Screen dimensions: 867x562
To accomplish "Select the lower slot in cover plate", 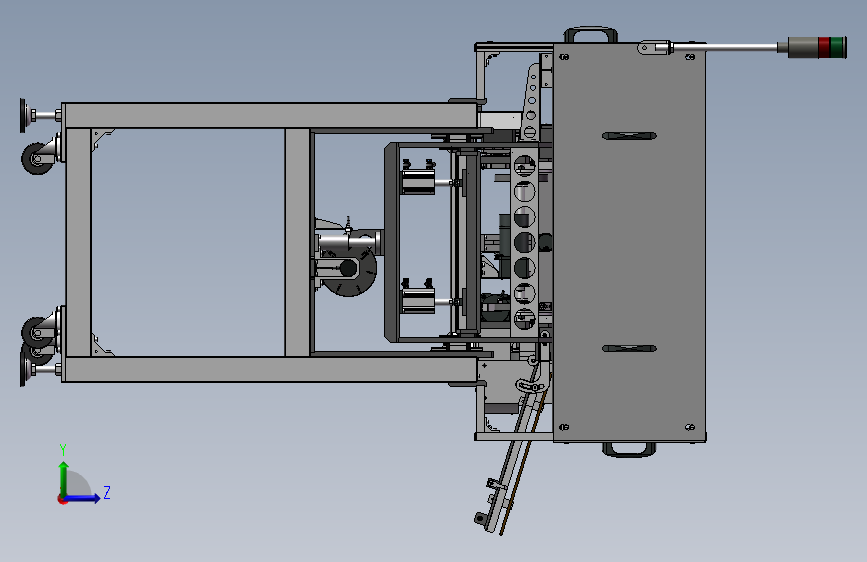I will click(629, 348).
